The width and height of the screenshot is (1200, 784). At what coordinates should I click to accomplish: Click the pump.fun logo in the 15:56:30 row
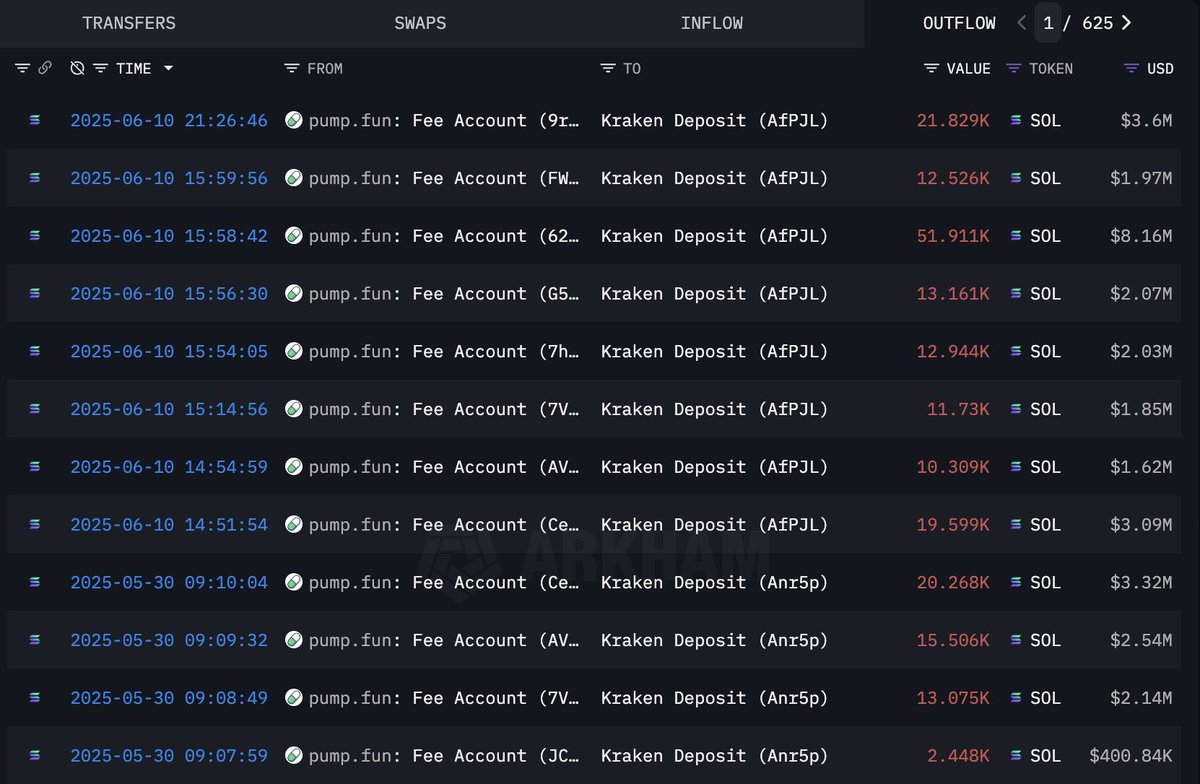coord(294,294)
